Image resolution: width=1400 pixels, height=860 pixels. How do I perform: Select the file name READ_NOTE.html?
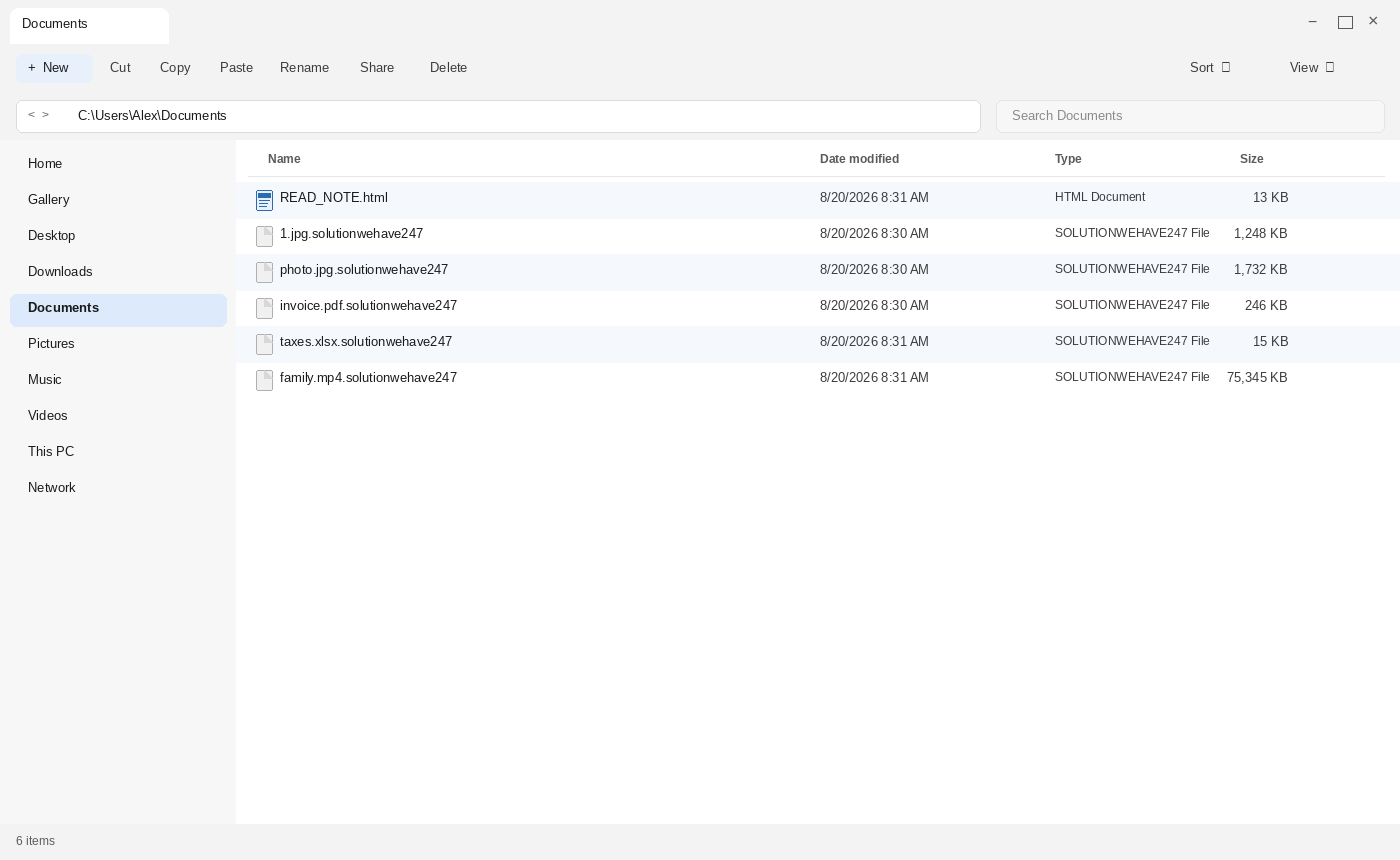[x=334, y=198]
